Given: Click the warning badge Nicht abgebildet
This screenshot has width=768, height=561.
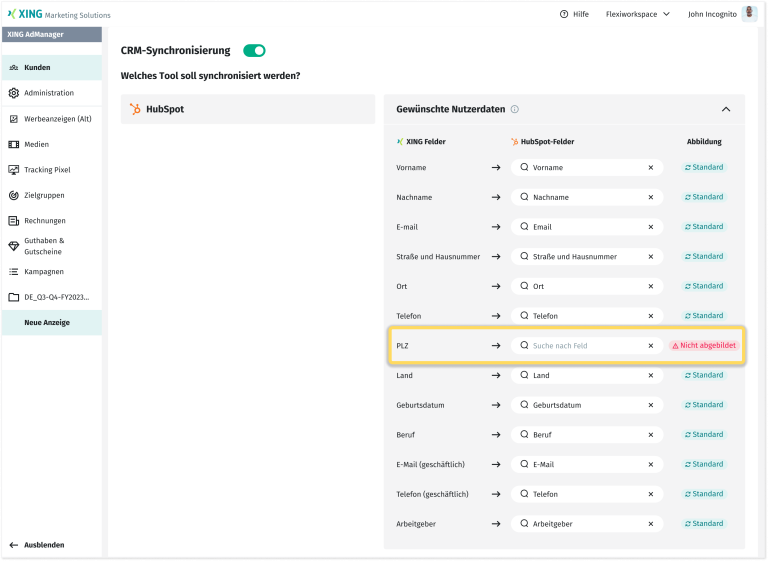Looking at the screenshot, I should 709,346.
